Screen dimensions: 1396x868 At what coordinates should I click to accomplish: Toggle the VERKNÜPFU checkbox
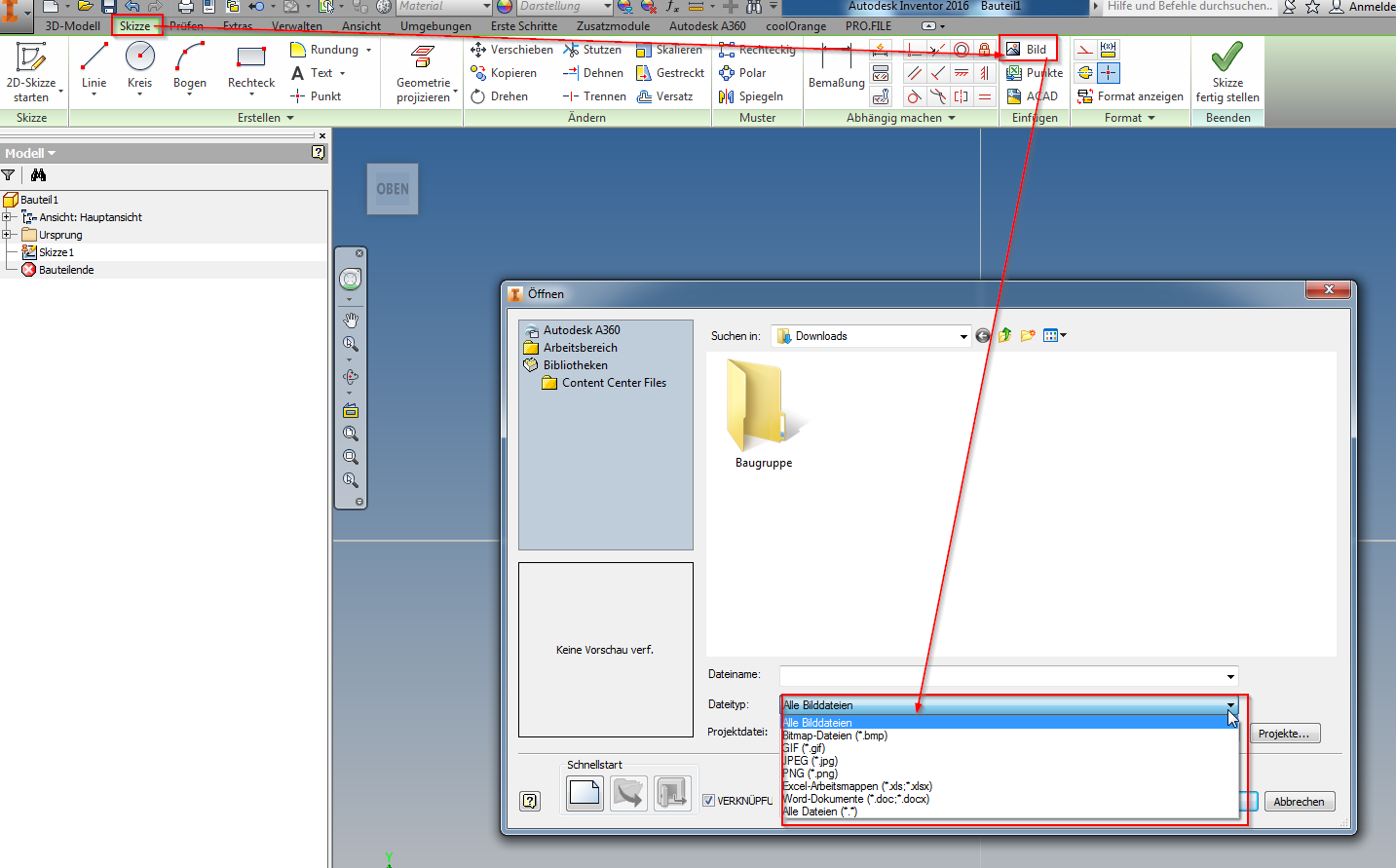point(708,801)
